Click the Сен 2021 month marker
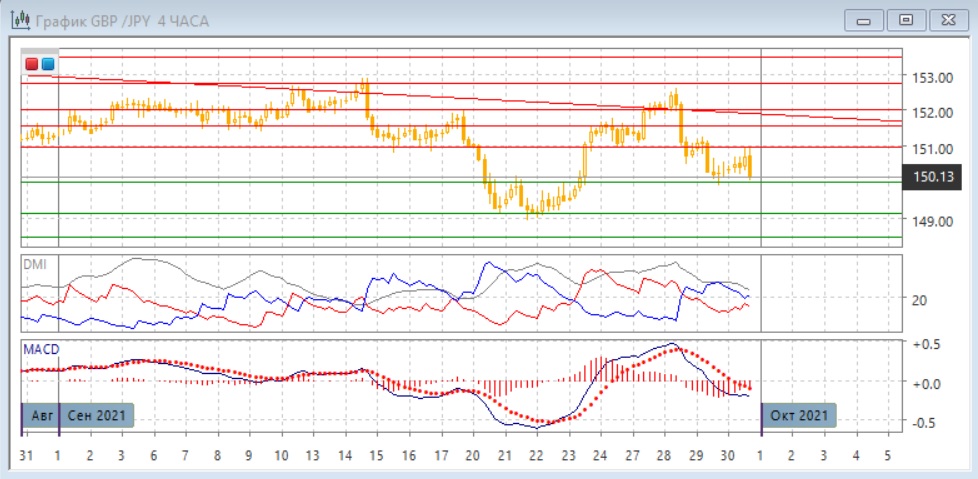Screen dimensions: 978x479 pyautogui.click(x=96, y=415)
